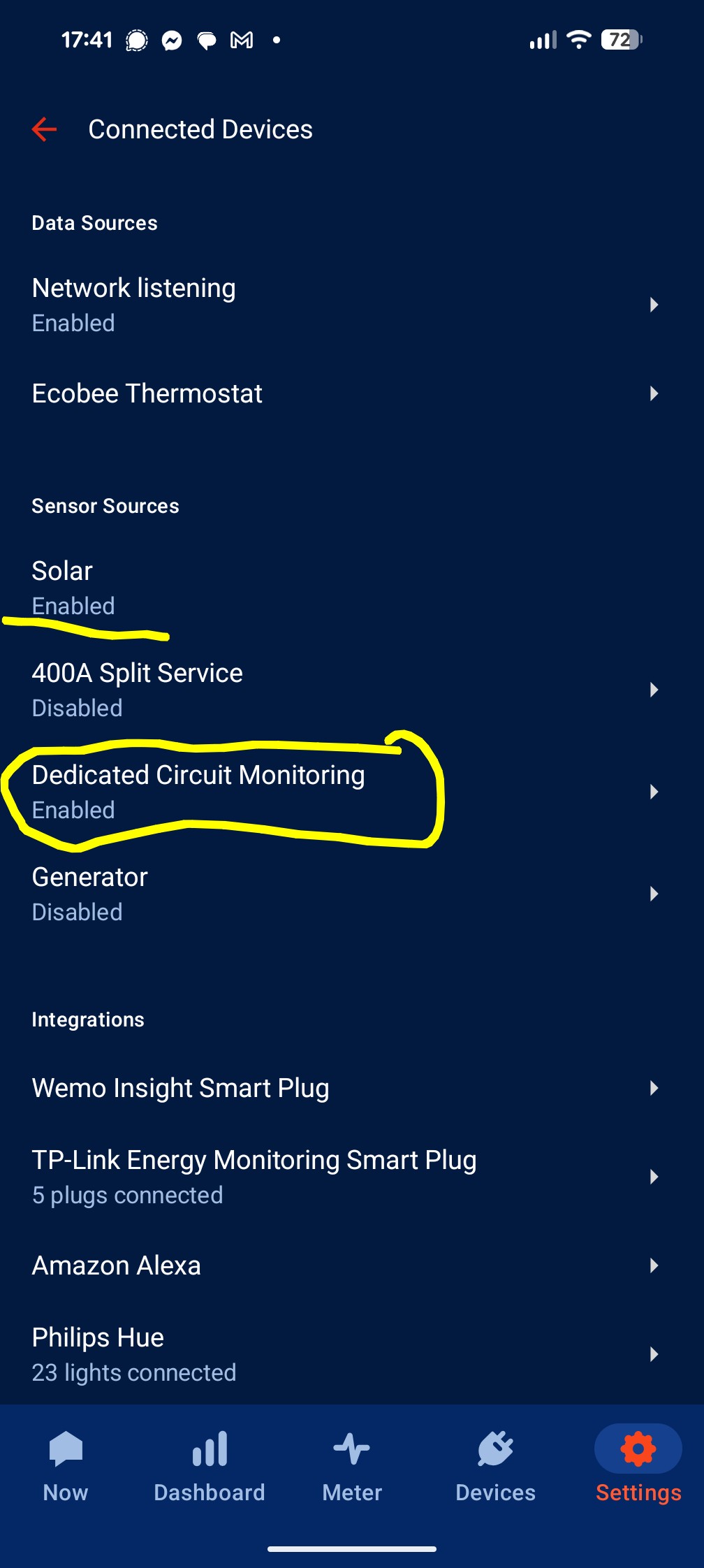
Task: Tap the Generator Disabled status text
Action: pyautogui.click(x=77, y=912)
